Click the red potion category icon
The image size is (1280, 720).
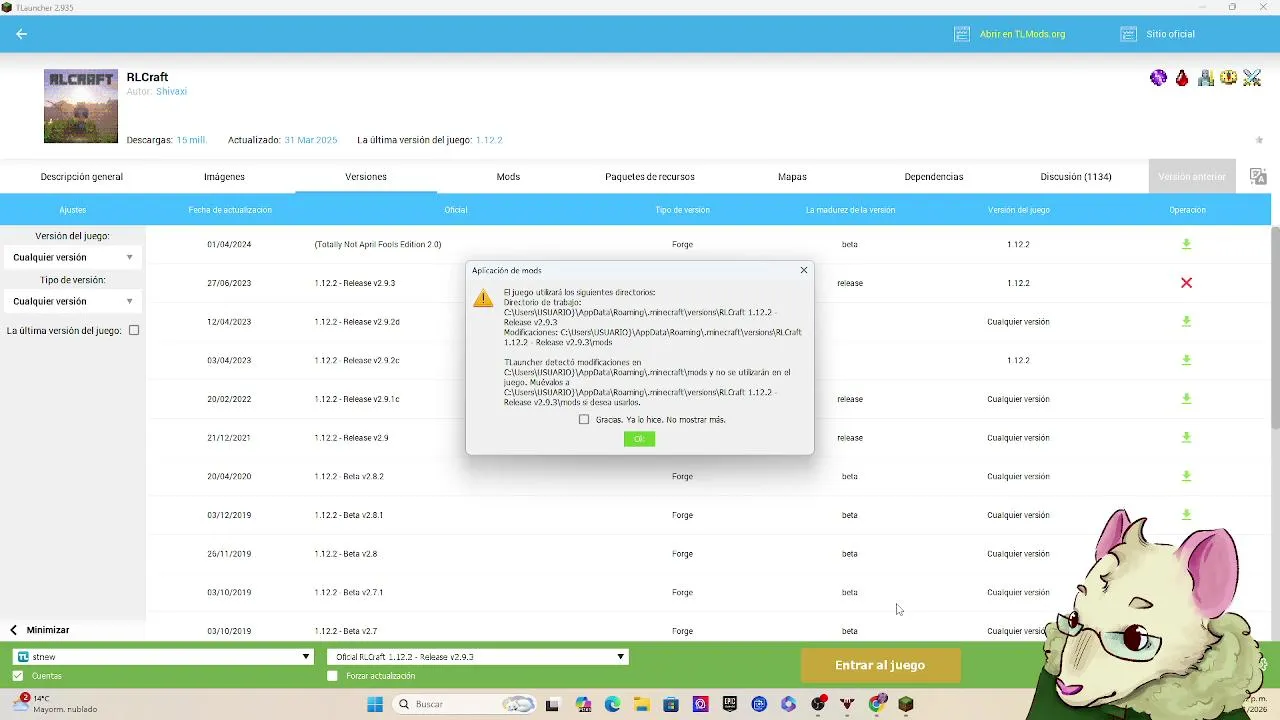(1182, 78)
